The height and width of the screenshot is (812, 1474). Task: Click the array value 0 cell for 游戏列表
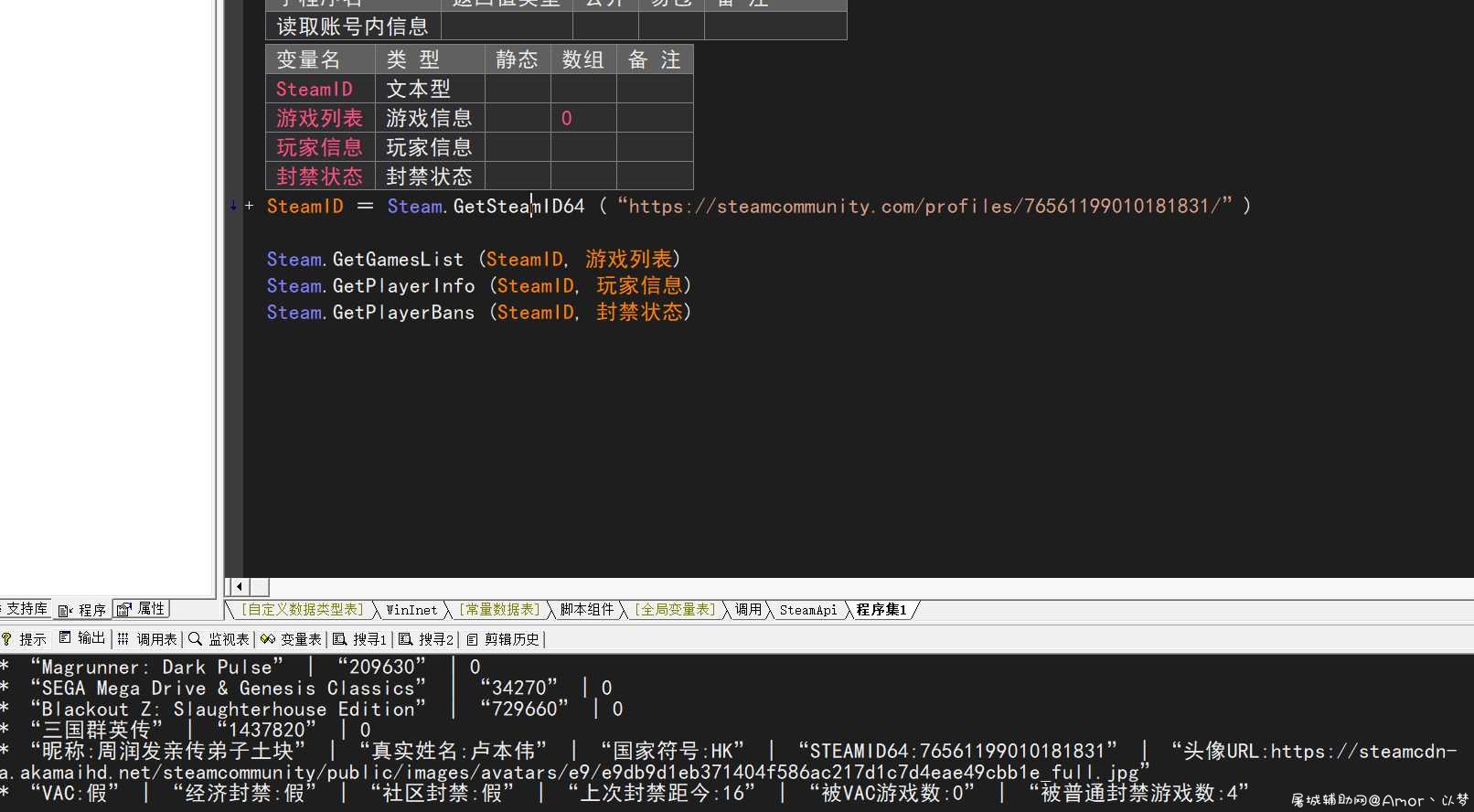583,118
